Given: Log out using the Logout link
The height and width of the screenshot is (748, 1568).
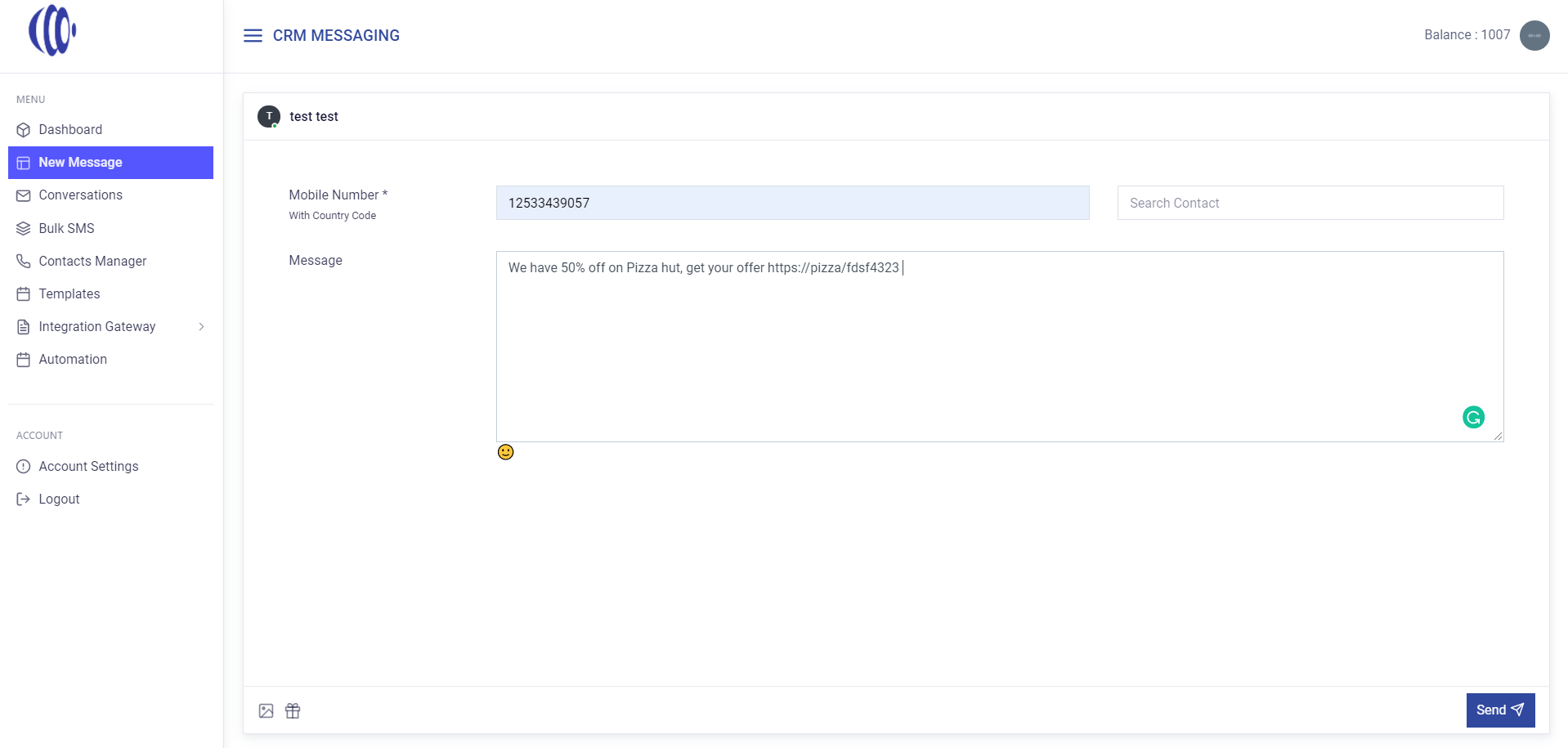Looking at the screenshot, I should (x=110, y=499).
